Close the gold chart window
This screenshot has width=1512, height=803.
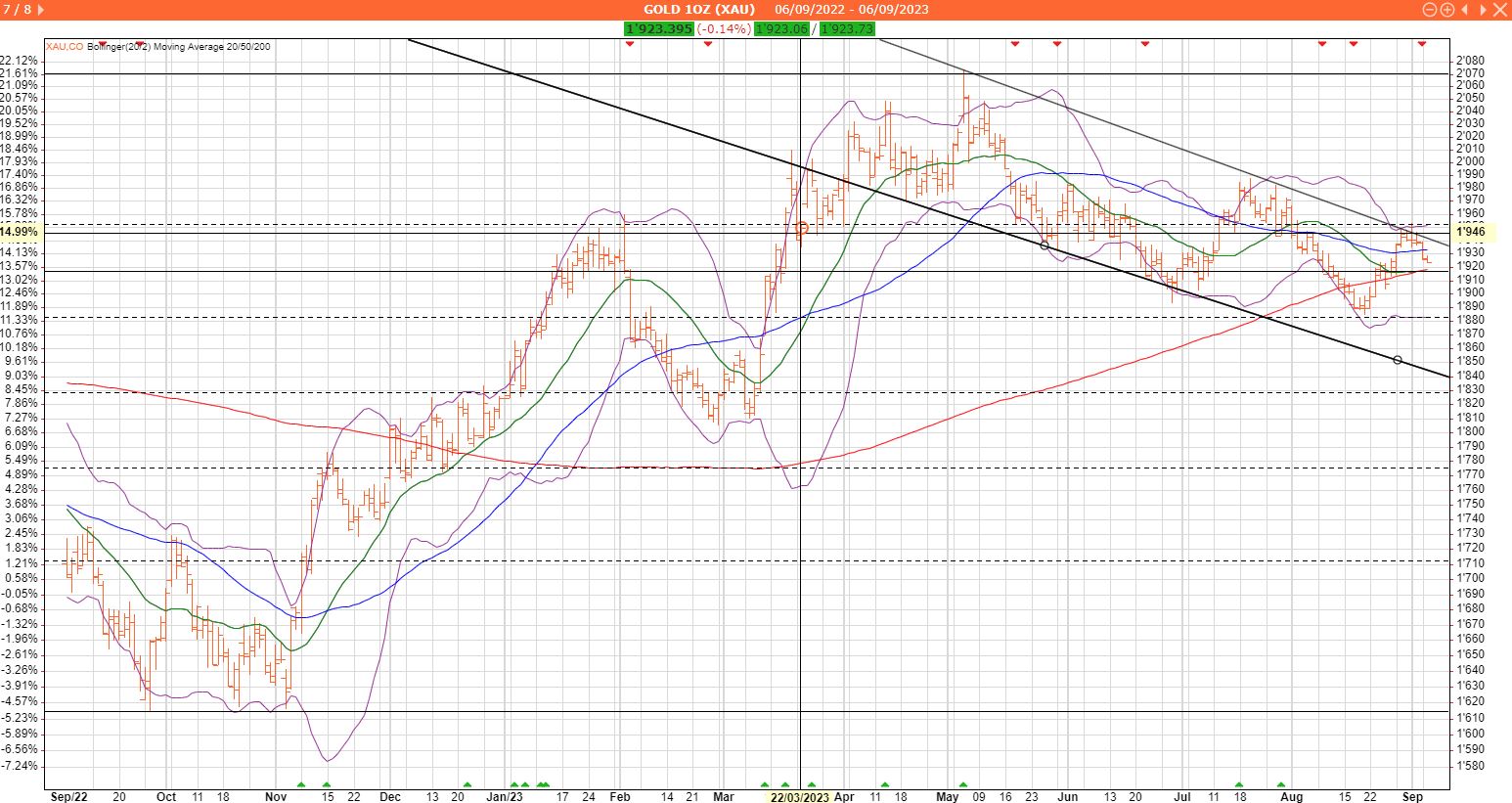1499,10
